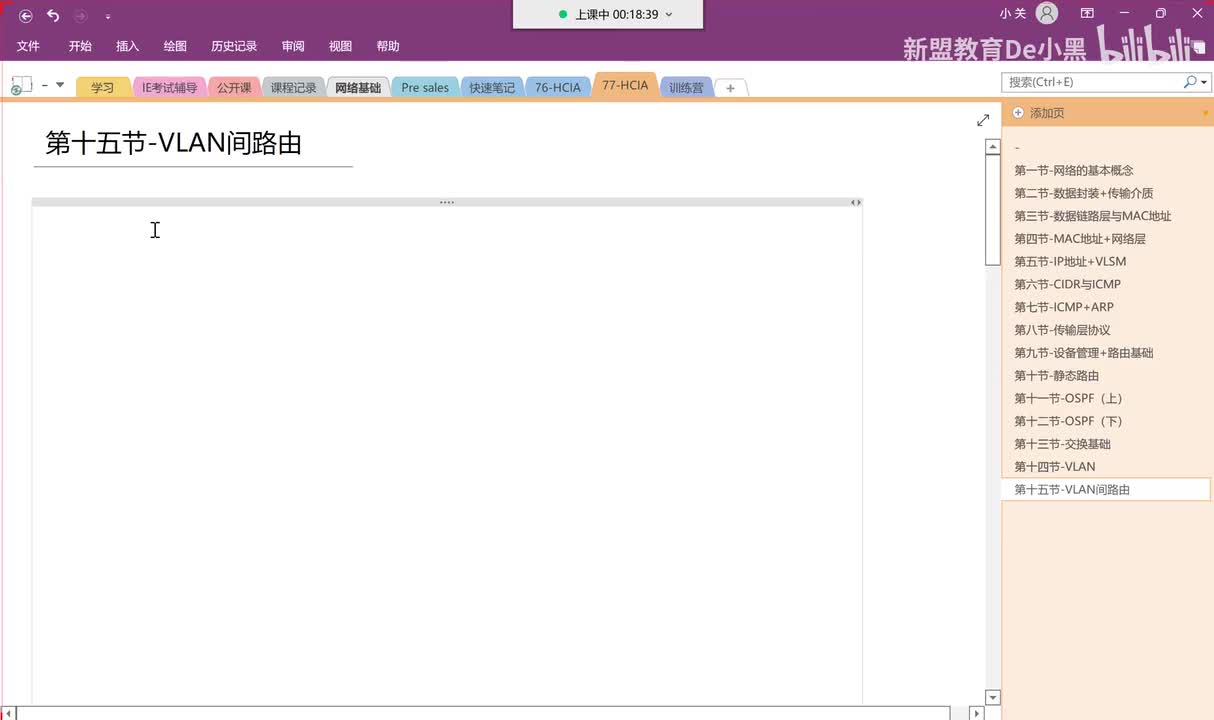The width and height of the screenshot is (1214, 720).
Task: Click the horizontal scrollbar left arrow
Action: (10, 713)
